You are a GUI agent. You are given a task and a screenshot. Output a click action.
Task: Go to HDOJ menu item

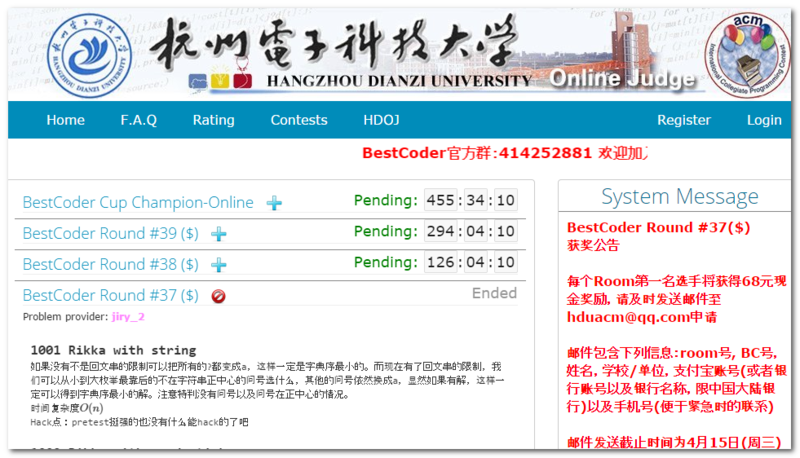coord(381,120)
